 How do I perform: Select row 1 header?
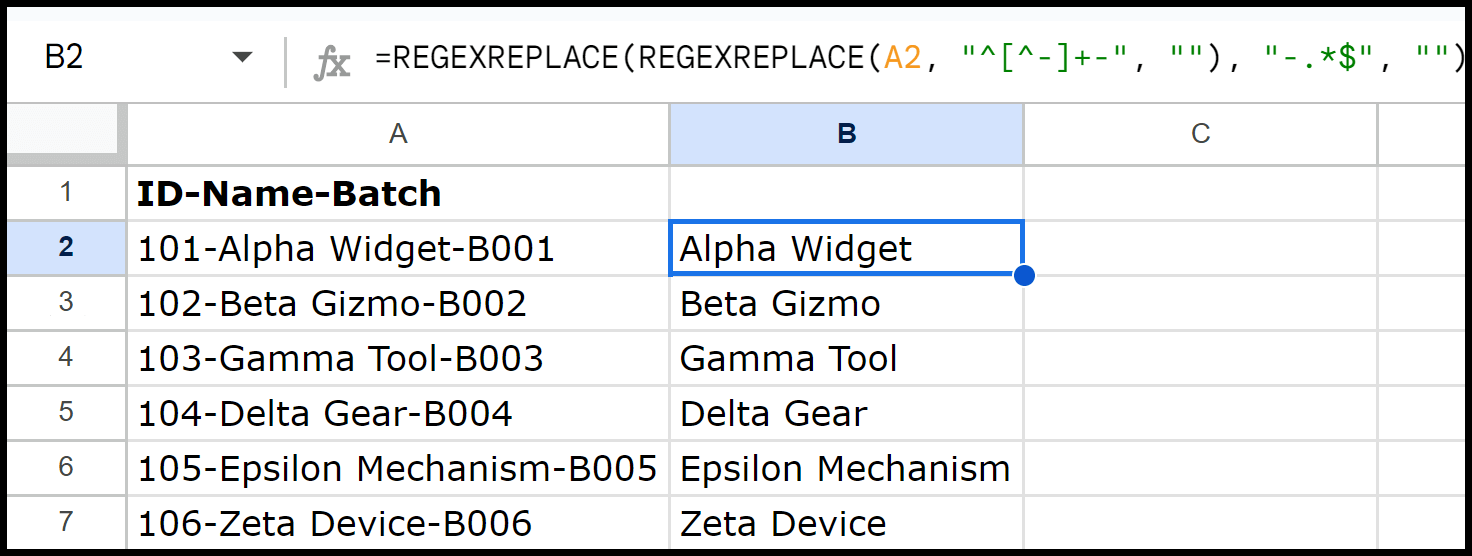click(x=66, y=193)
